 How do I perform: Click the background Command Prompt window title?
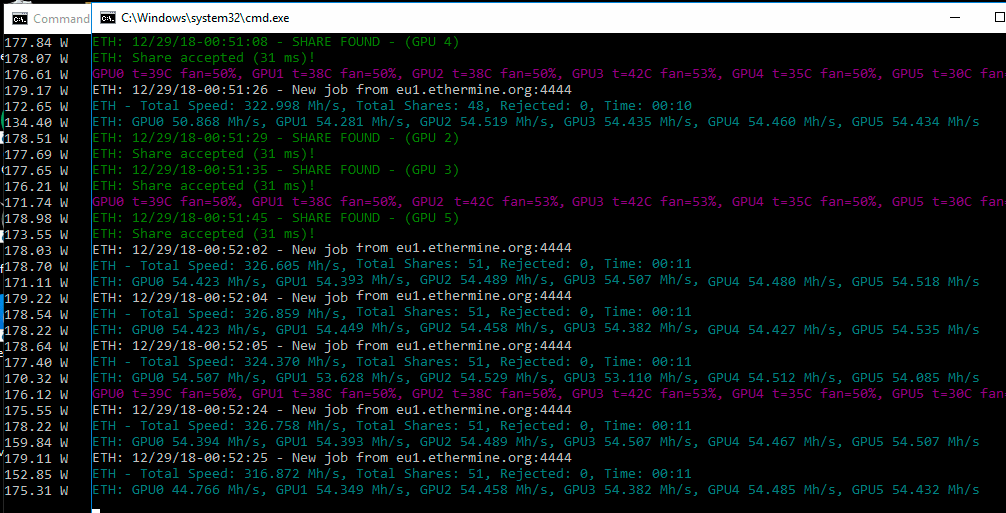(61, 19)
